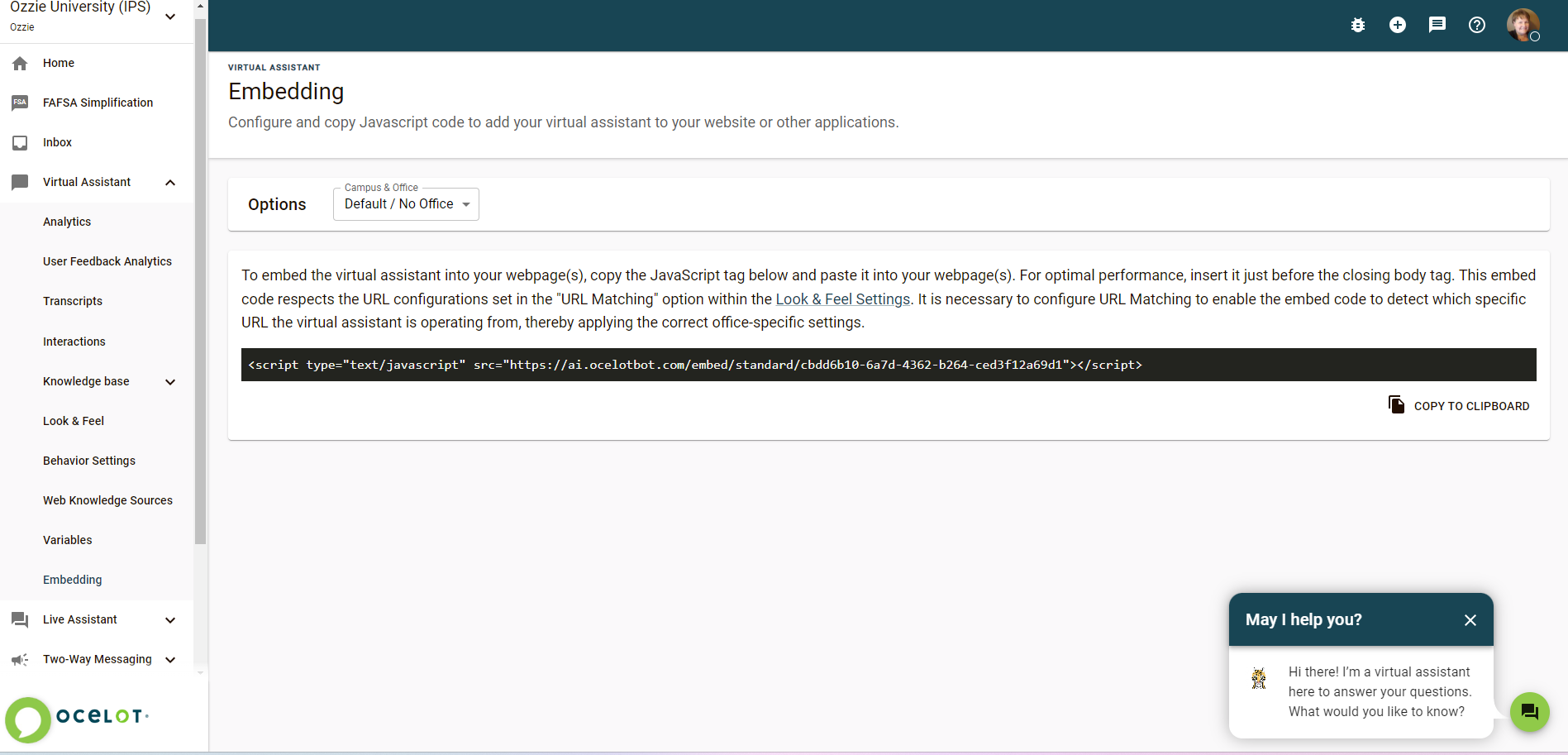Image resolution: width=1568 pixels, height=755 pixels.
Task: Click the FAFSA Simplification sidebar icon
Action: pyautogui.click(x=20, y=103)
